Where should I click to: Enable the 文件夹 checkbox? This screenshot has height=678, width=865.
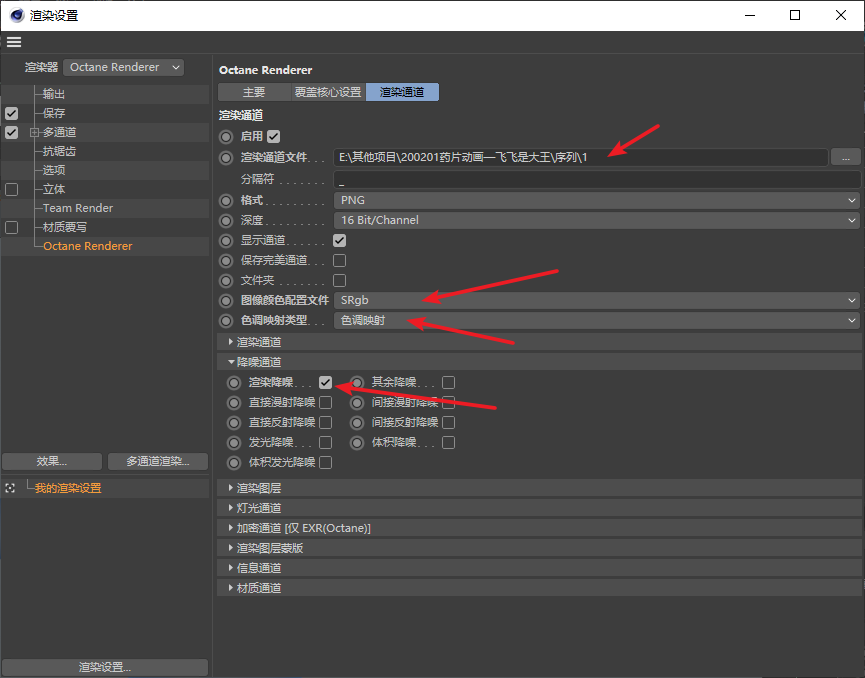coord(339,280)
